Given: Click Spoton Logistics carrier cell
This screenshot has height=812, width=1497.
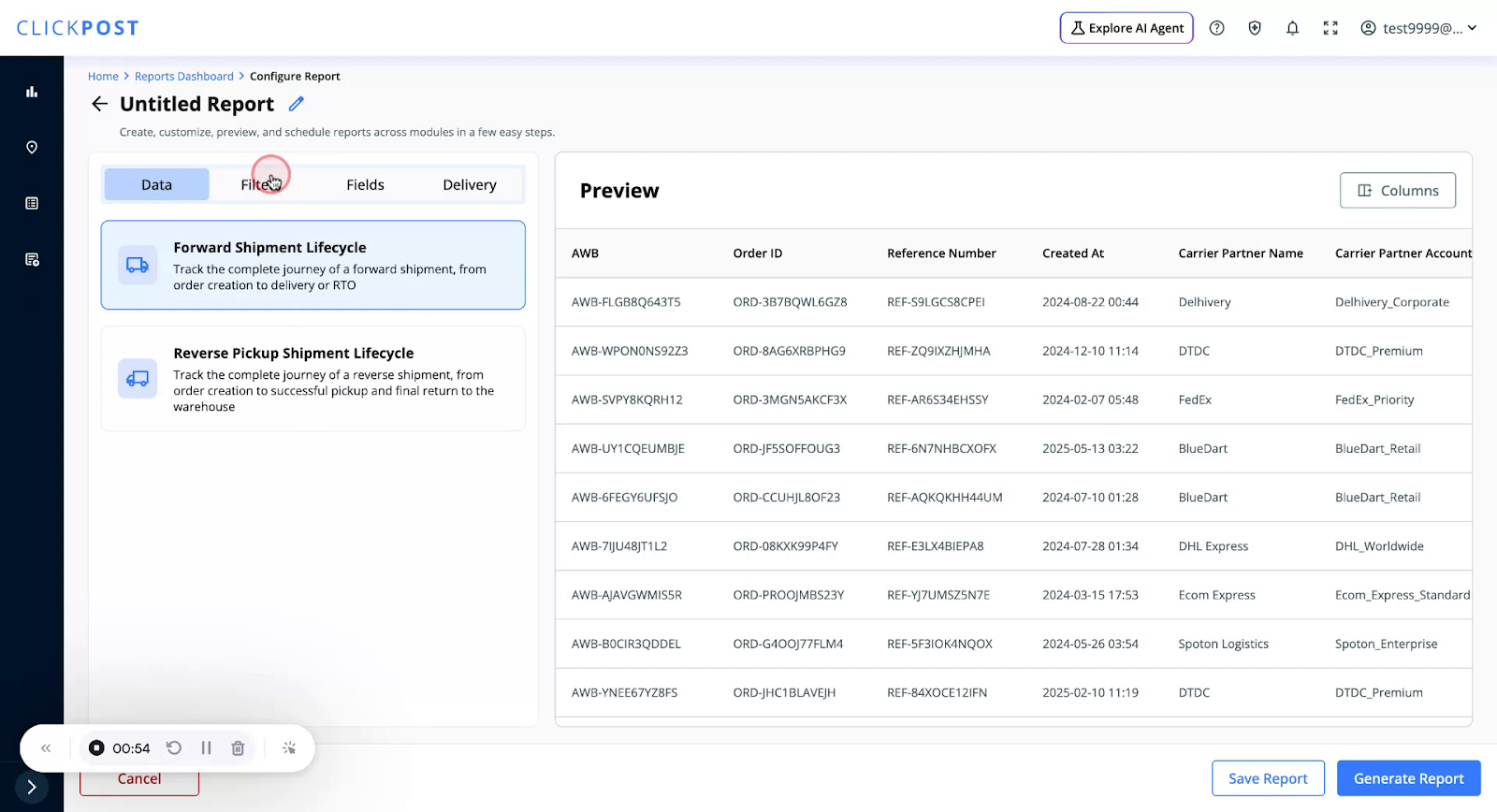Looking at the screenshot, I should pos(1224,644).
